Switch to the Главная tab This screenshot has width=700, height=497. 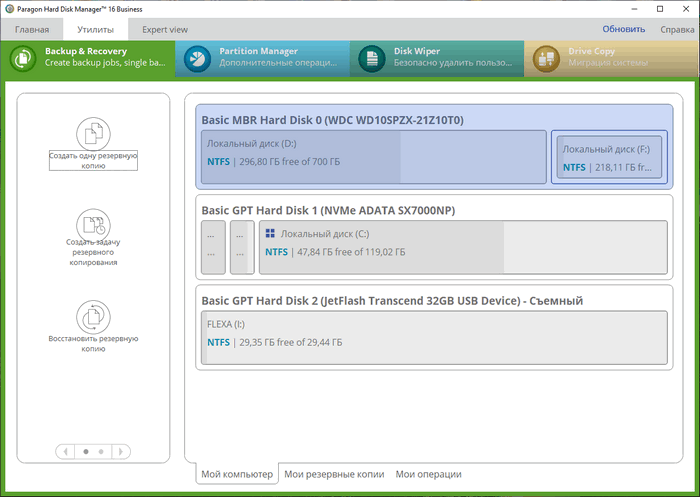32,29
